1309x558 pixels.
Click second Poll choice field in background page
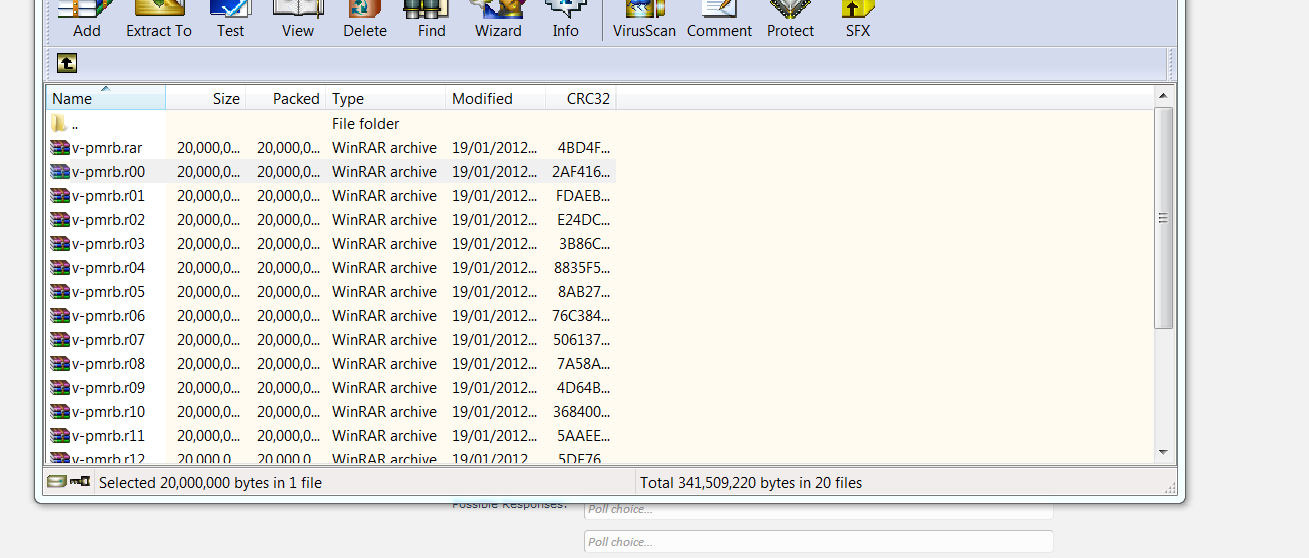pos(818,541)
